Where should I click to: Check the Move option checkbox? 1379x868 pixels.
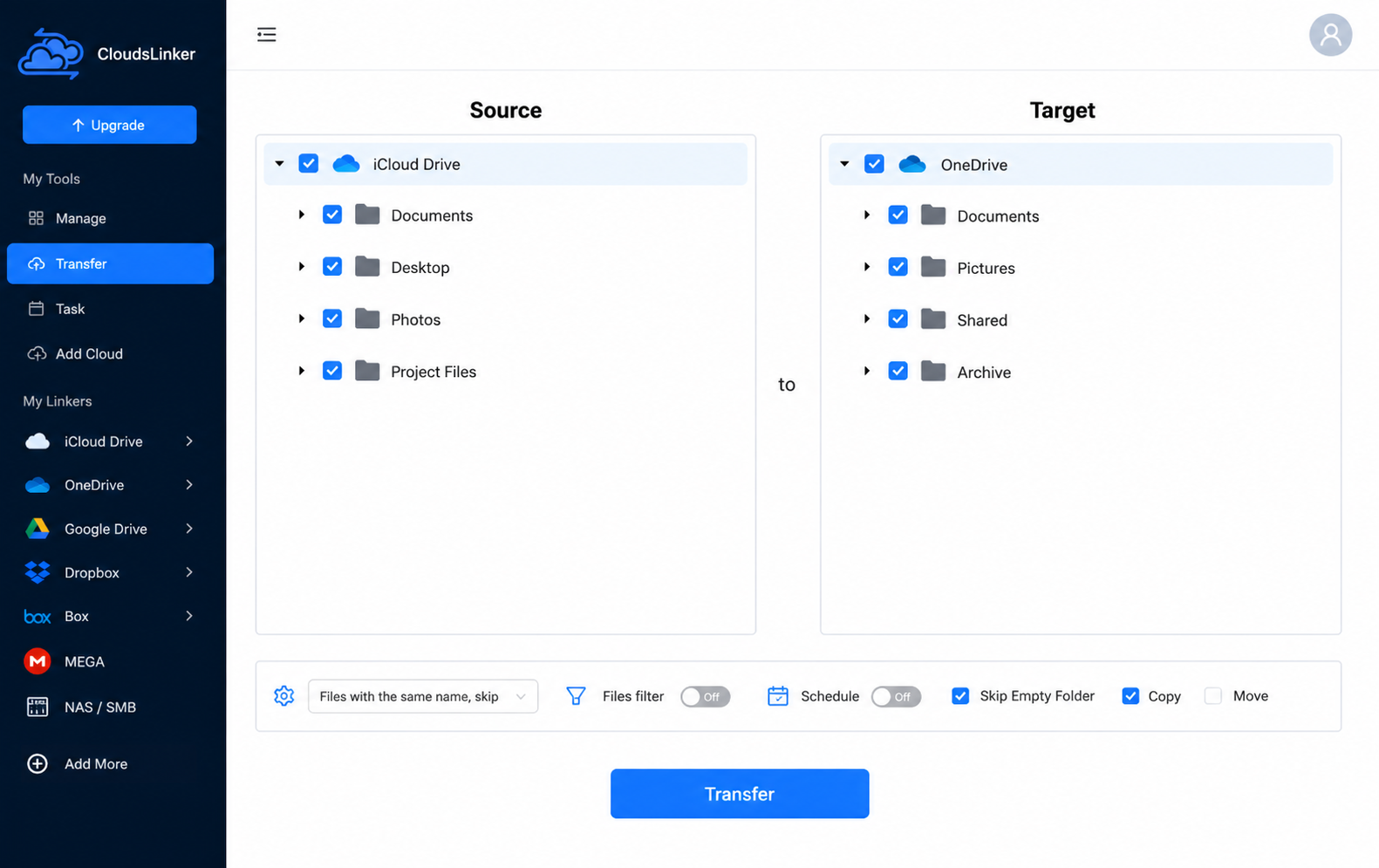pos(1212,696)
